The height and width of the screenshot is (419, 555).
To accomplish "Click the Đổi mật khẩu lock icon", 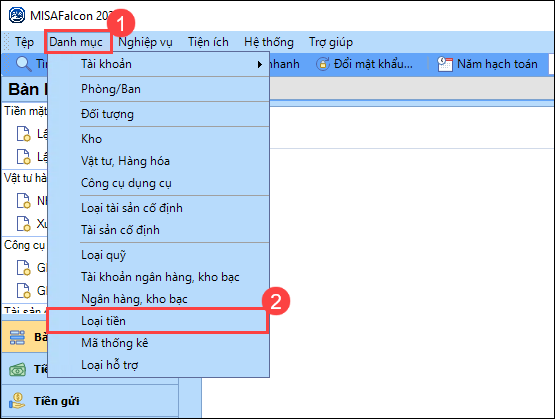I will (322, 64).
